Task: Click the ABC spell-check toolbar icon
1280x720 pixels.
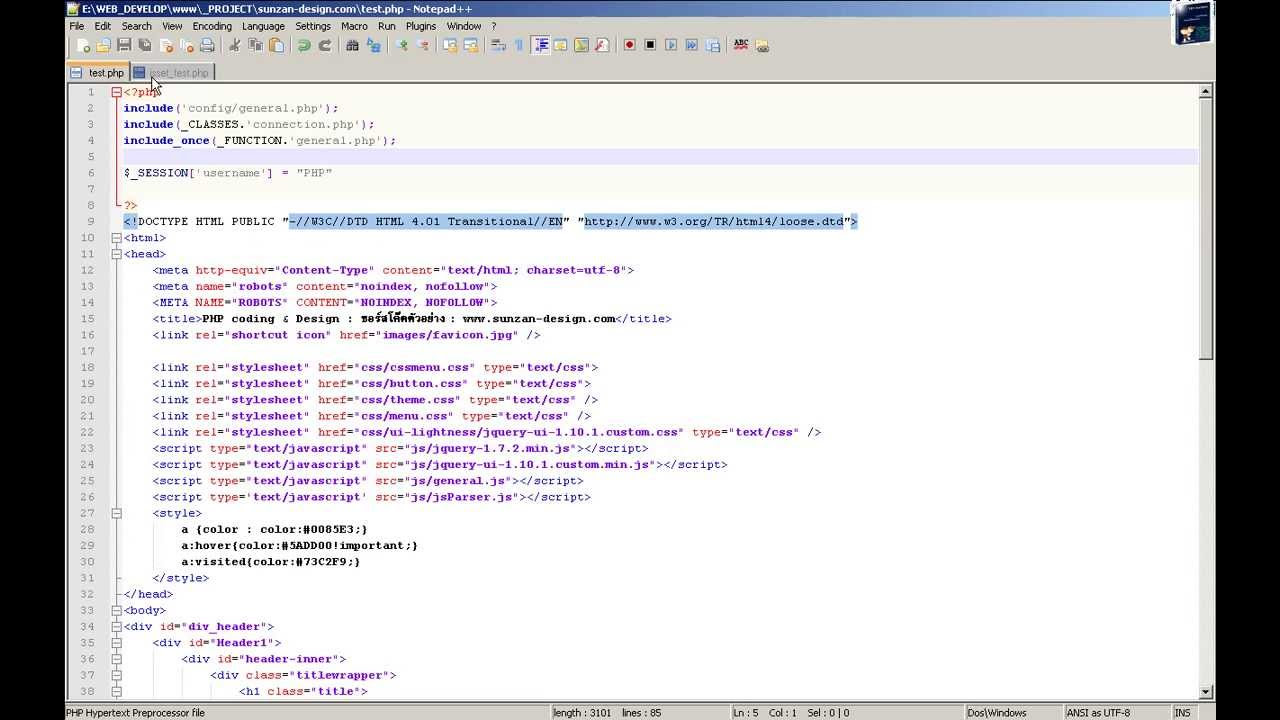Action: click(x=741, y=45)
